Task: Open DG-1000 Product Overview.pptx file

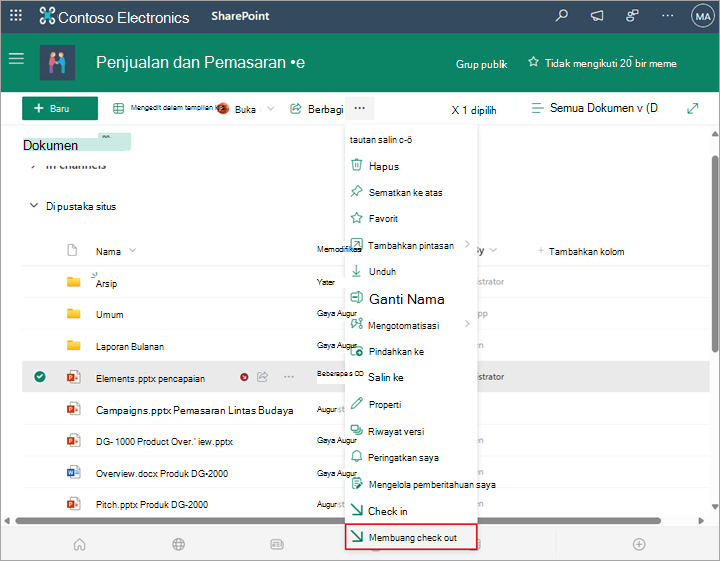Action: 164,442
